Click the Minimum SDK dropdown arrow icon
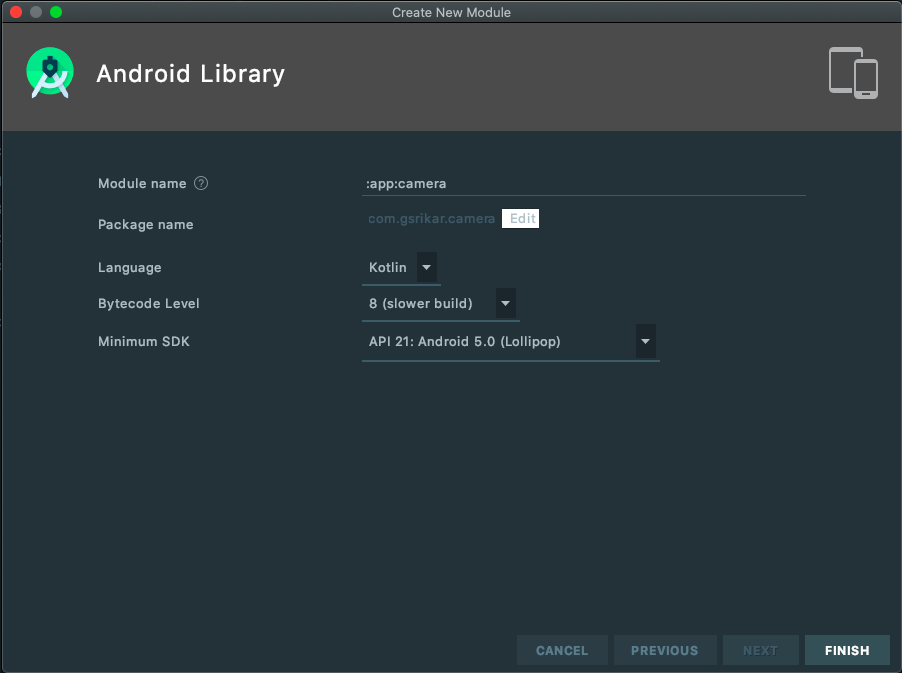The width and height of the screenshot is (902, 673). (x=646, y=341)
